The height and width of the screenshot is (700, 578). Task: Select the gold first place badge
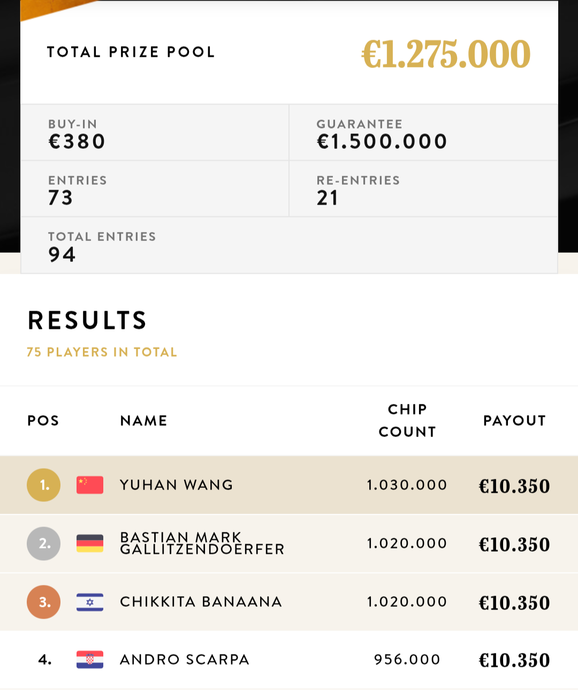coord(44,485)
